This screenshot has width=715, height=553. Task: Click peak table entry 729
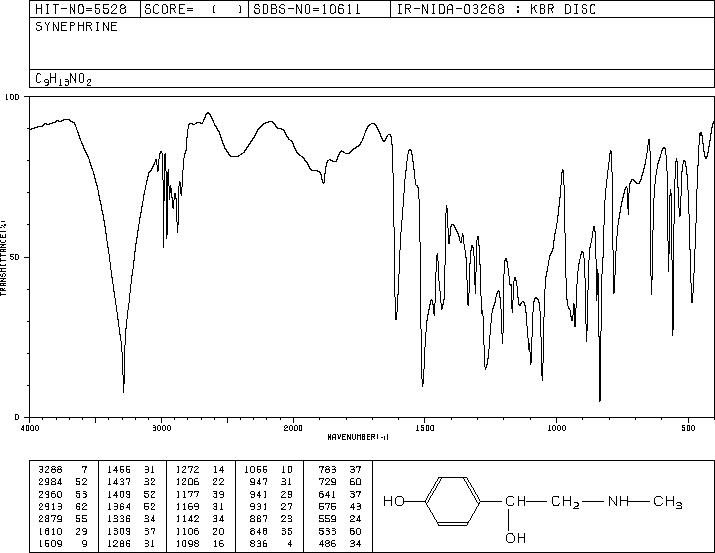327,481
